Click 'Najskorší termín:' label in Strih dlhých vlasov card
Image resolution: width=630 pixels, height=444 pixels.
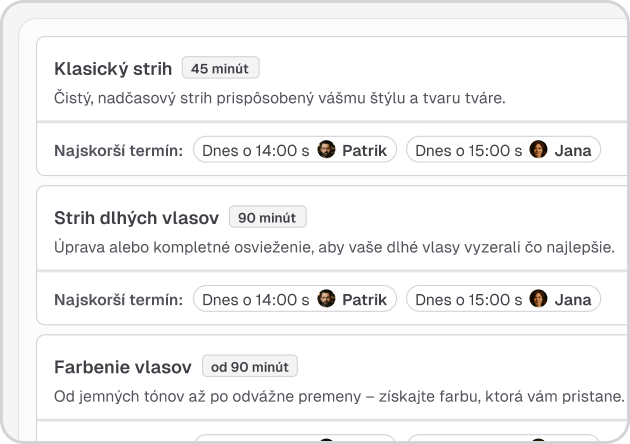click(119, 300)
